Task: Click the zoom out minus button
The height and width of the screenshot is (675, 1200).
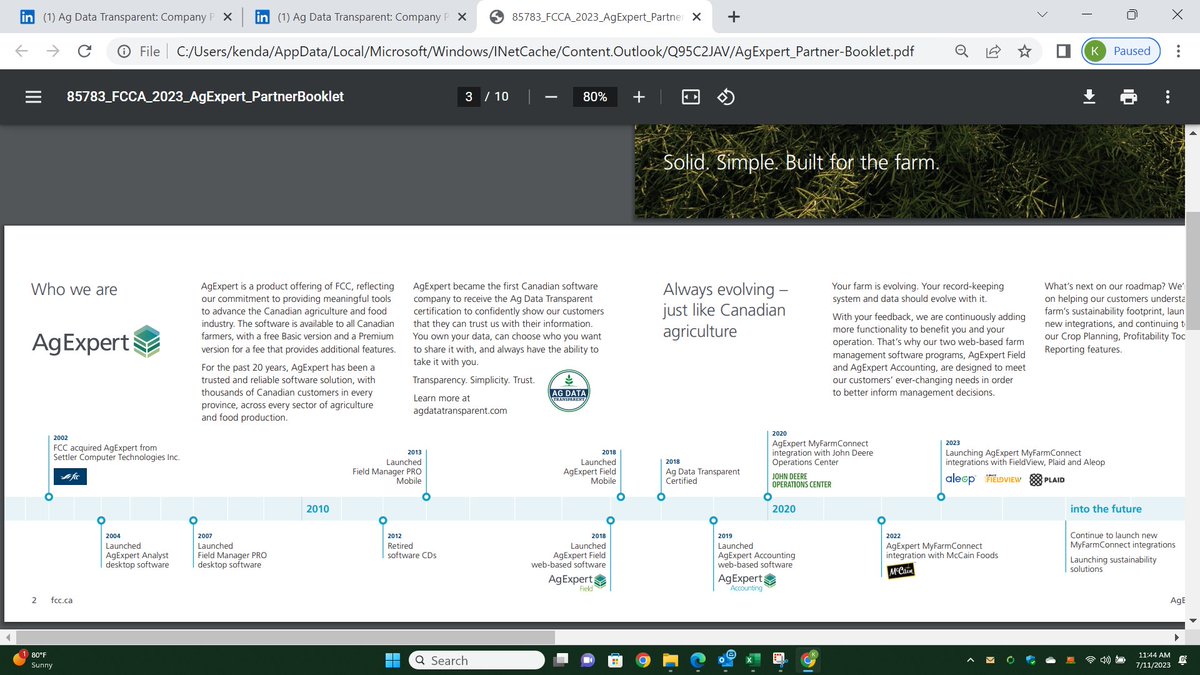Action: tap(550, 97)
